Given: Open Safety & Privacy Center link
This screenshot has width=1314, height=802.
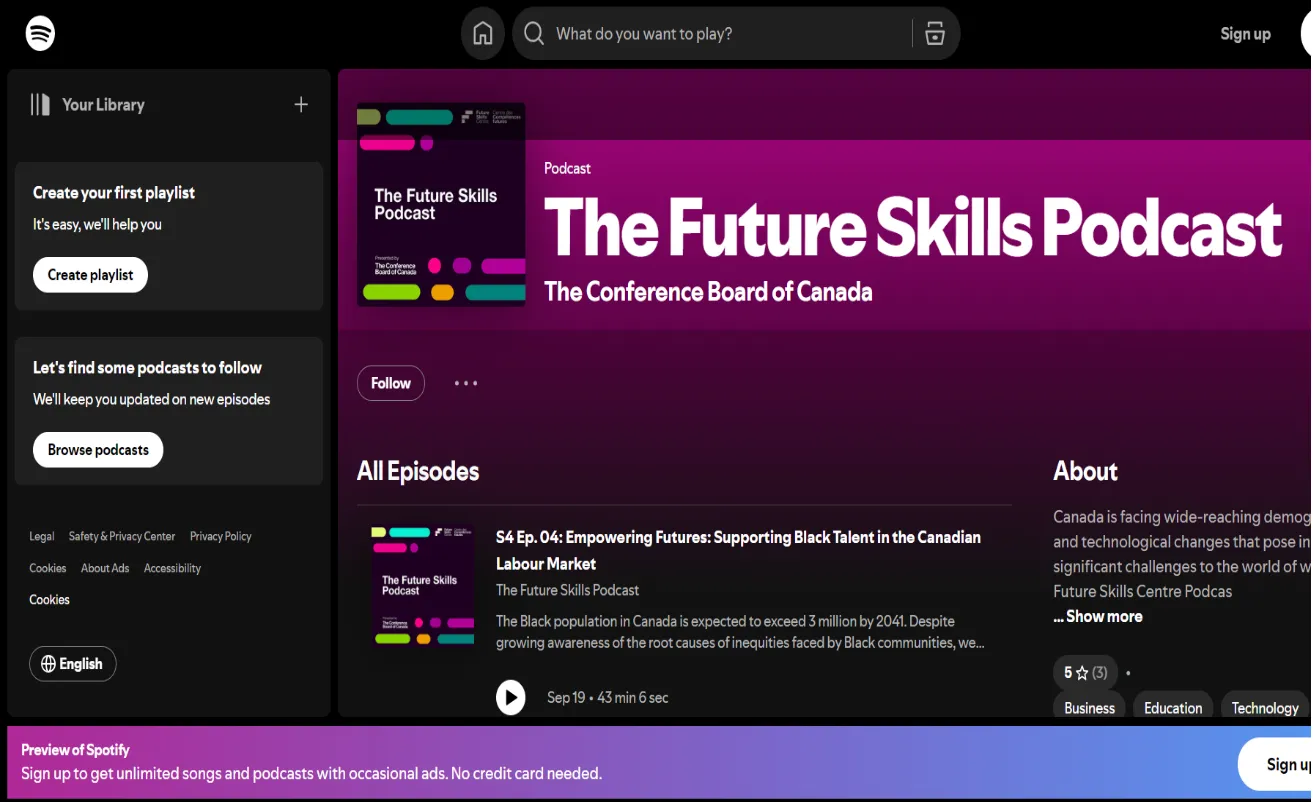Looking at the screenshot, I should pyautogui.click(x=122, y=537).
